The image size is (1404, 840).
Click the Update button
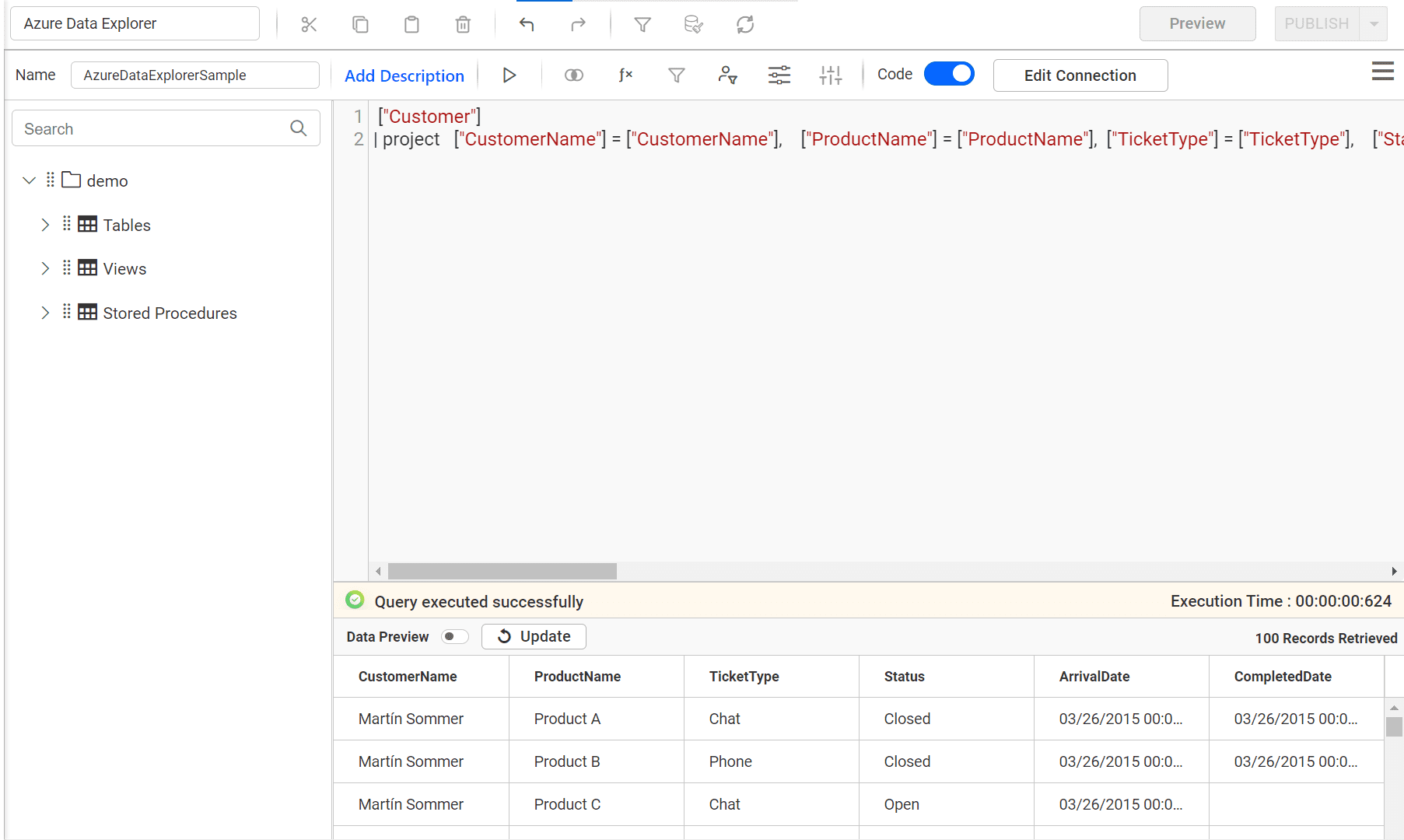click(534, 636)
